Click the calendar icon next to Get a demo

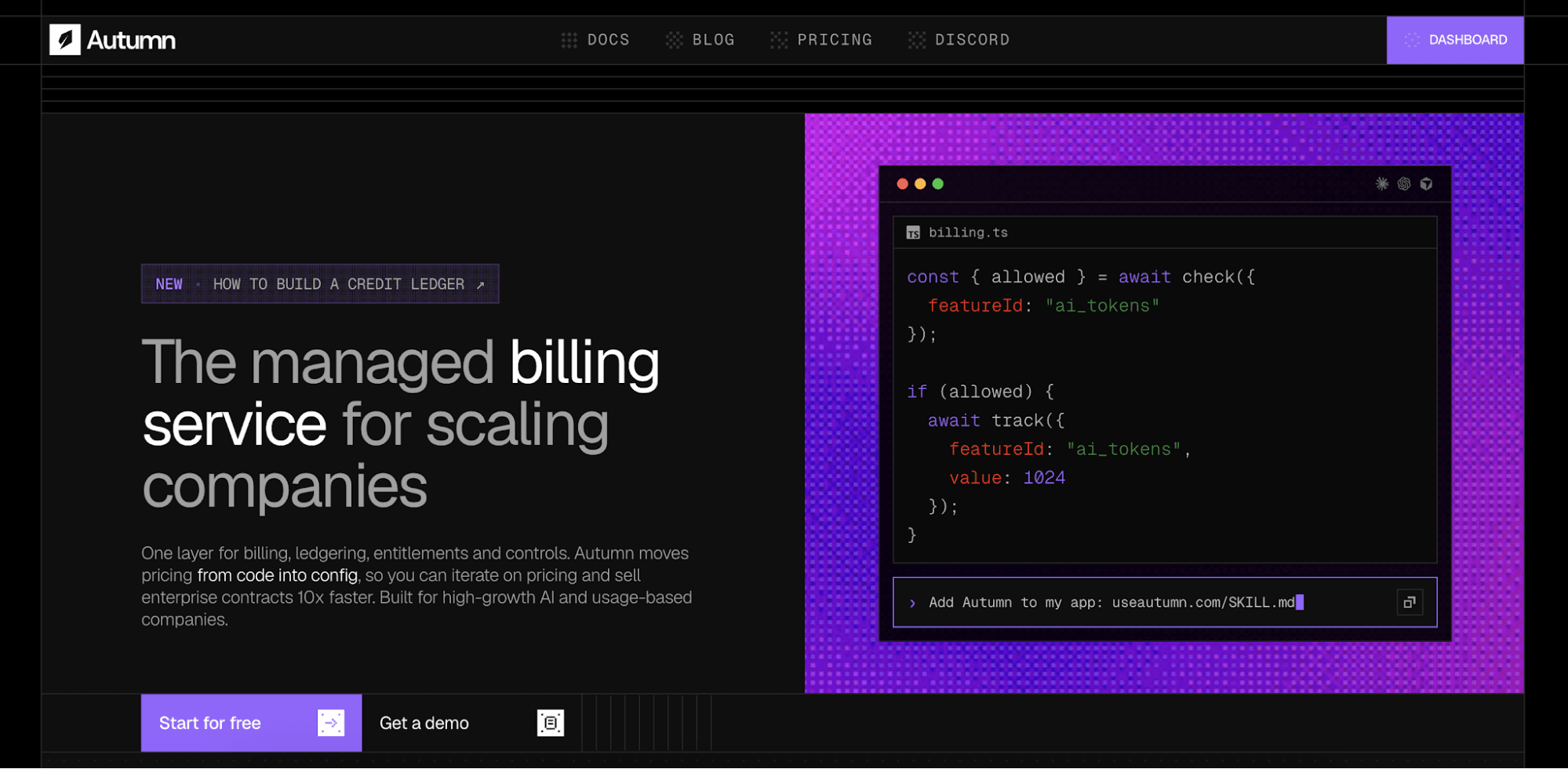click(x=551, y=723)
